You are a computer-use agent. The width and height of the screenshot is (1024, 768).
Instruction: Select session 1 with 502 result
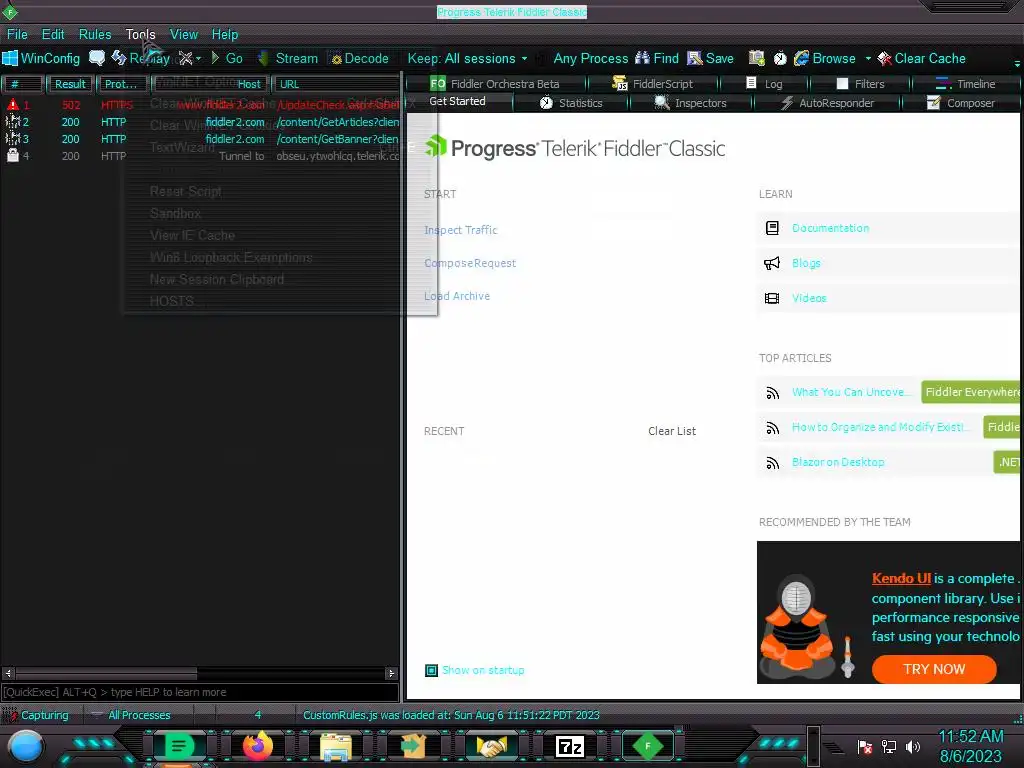tap(200, 104)
